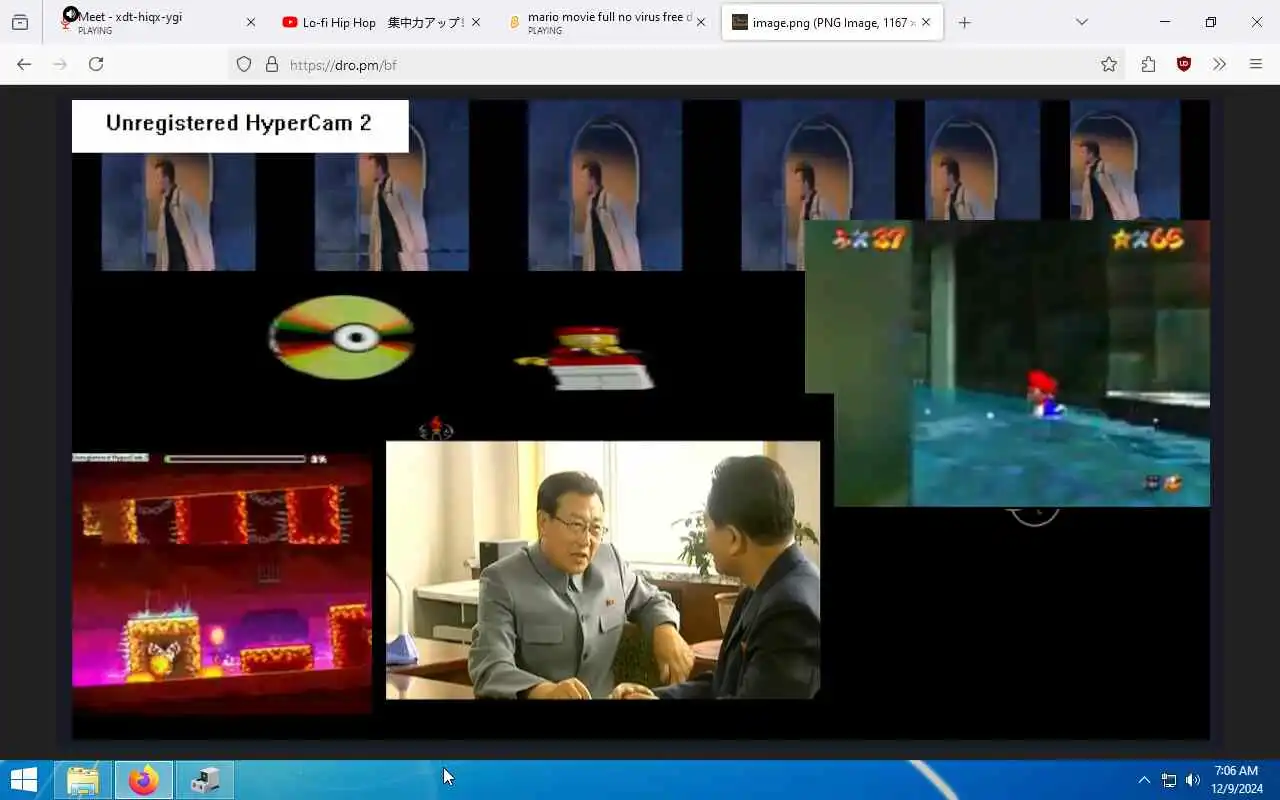Switch to the Meet xdt-hiqx-ygi tab
Viewport: 1280px width, 800px height.
157,22
